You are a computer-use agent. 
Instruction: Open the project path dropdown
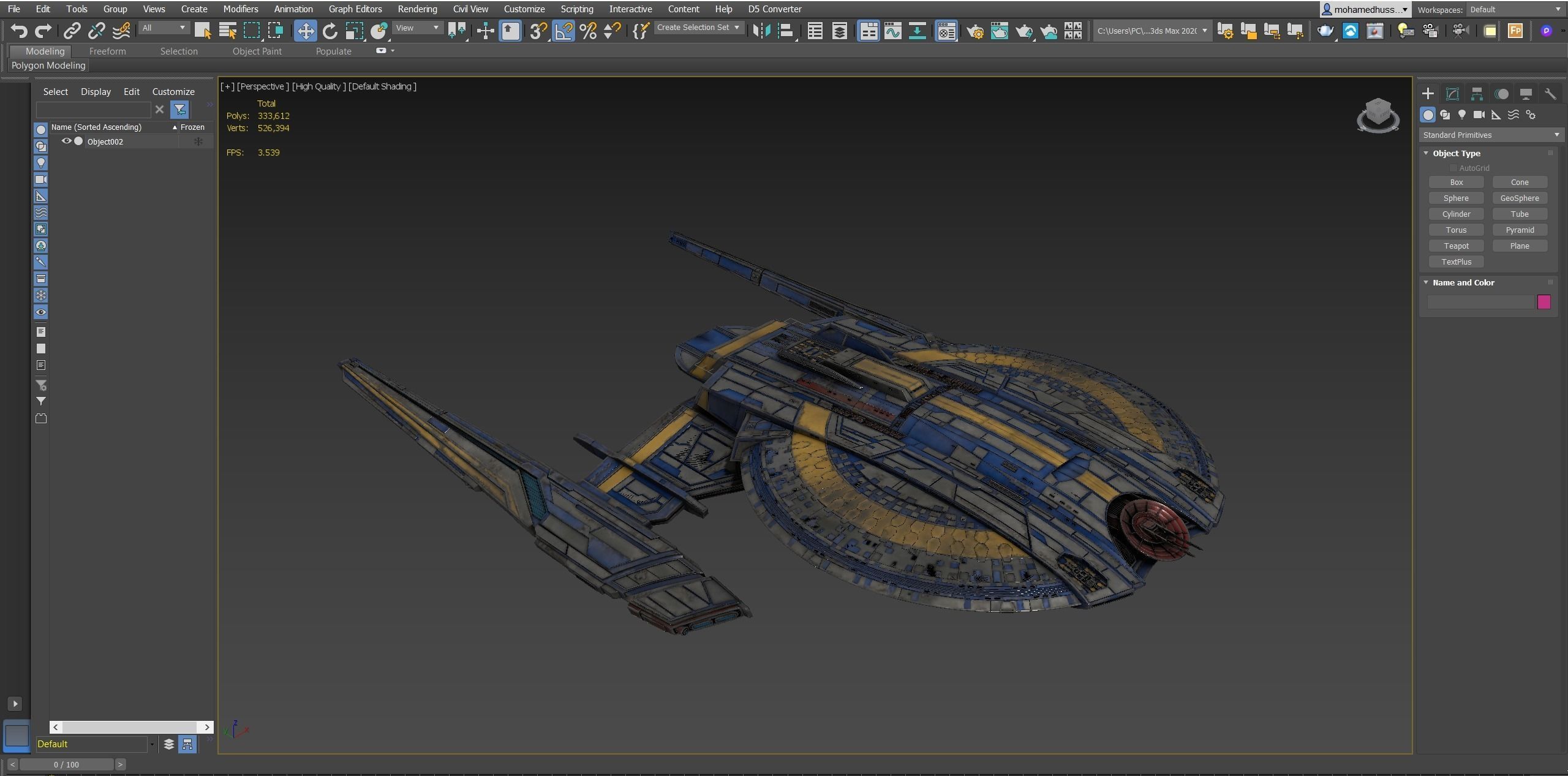point(1152,31)
